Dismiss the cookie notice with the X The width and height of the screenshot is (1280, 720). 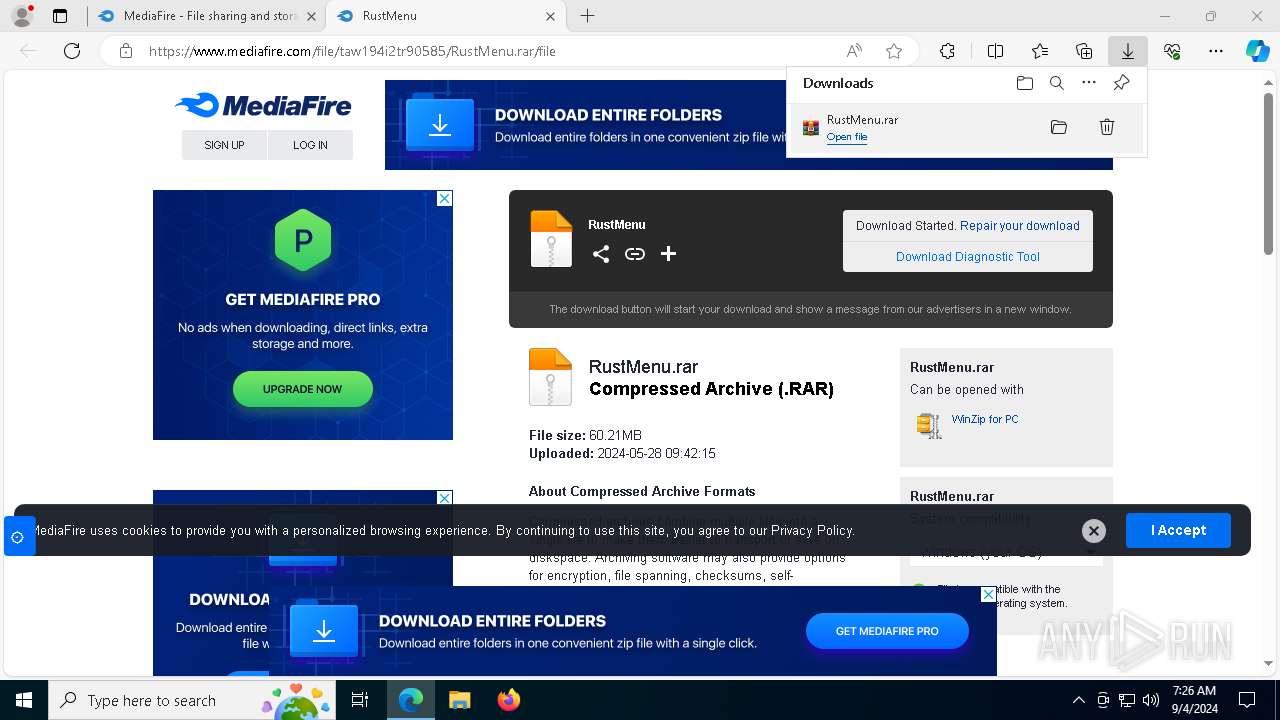[x=1094, y=531]
